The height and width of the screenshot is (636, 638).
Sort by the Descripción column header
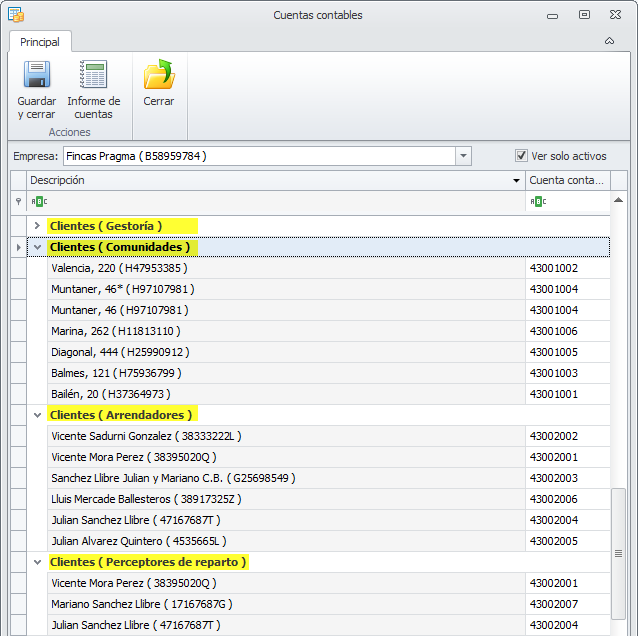[x=270, y=180]
